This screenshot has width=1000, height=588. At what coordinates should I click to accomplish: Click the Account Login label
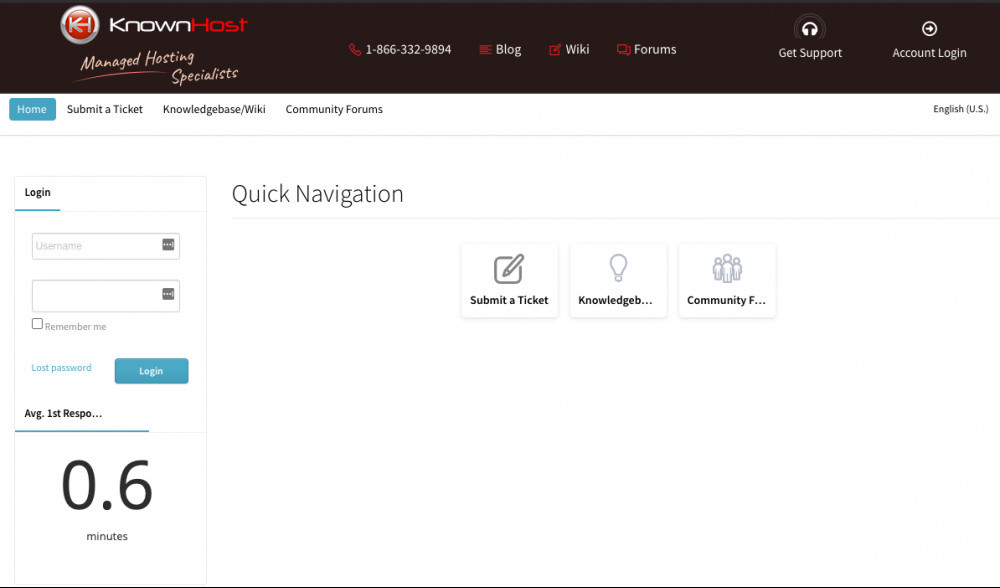(x=929, y=53)
